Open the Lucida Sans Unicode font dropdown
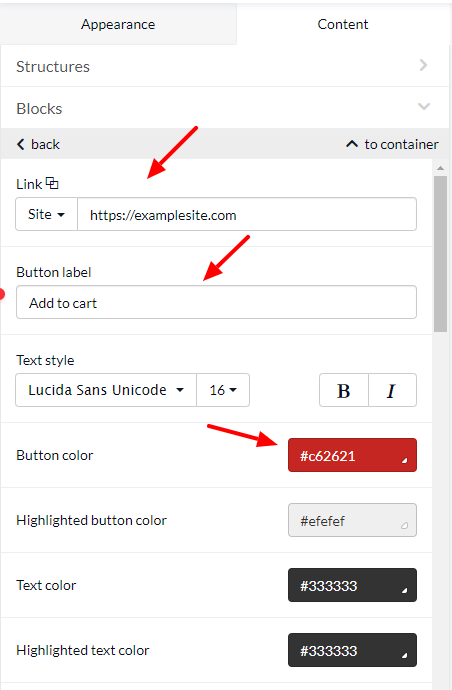Image resolution: width=452 pixels, height=690 pixels. click(x=106, y=390)
